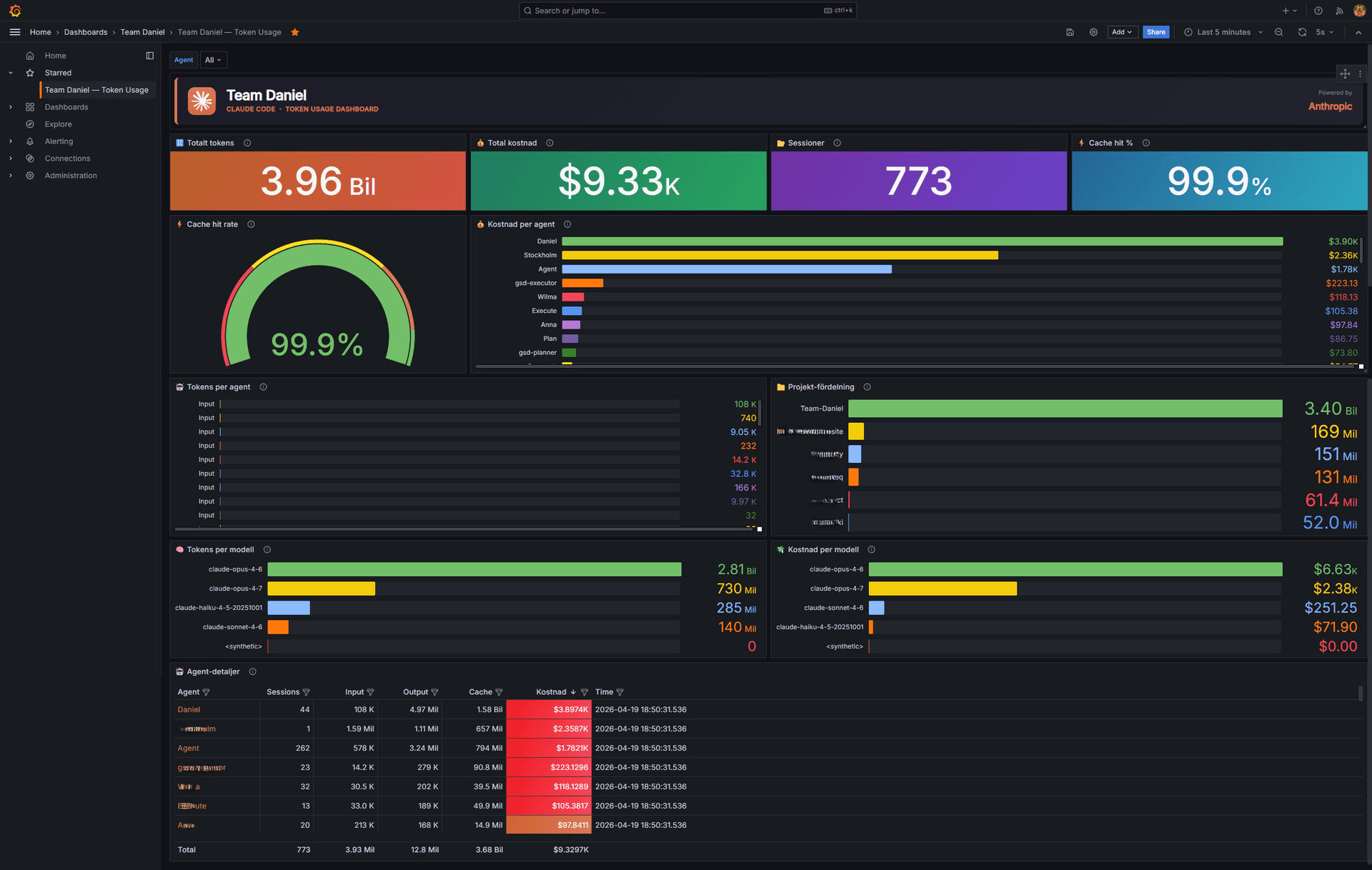
Task: Open the Add dropdown
Action: tap(1122, 32)
